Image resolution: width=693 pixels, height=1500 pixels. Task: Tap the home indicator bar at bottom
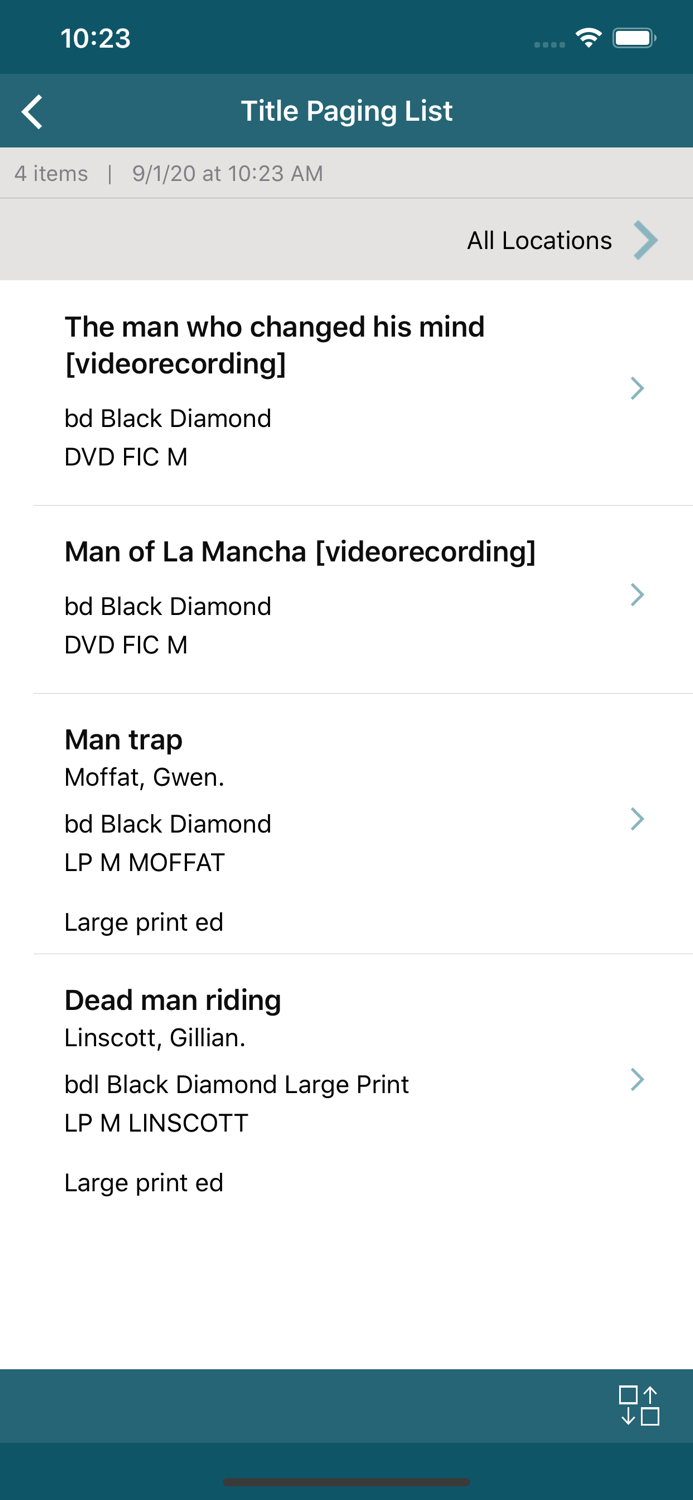[x=346, y=1483]
